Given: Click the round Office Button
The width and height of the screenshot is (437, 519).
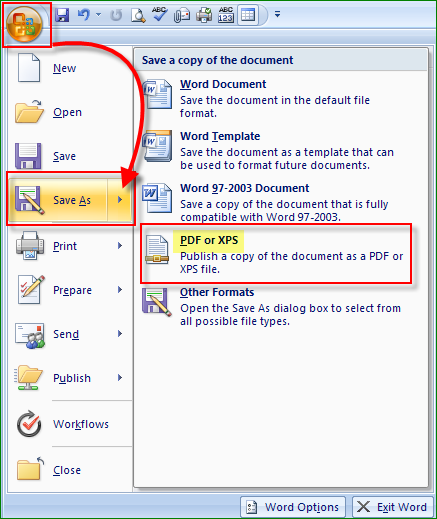Looking at the screenshot, I should pyautogui.click(x=25, y=24).
